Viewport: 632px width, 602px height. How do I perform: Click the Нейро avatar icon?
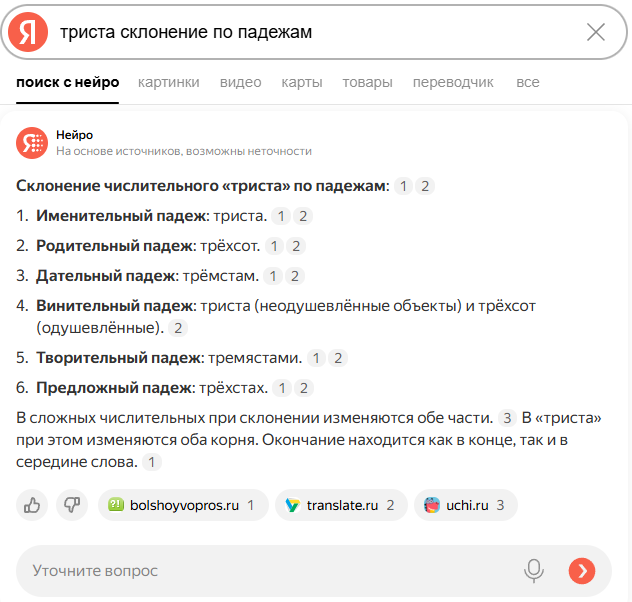[x=32, y=143]
